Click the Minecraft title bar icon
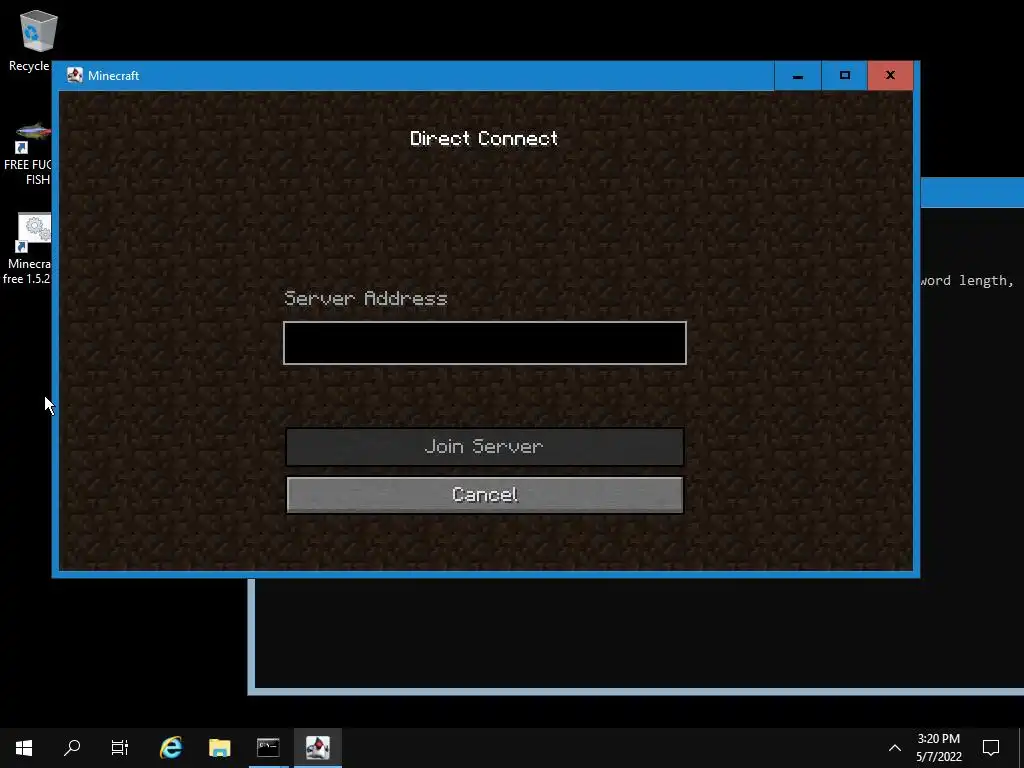 pyautogui.click(x=74, y=76)
